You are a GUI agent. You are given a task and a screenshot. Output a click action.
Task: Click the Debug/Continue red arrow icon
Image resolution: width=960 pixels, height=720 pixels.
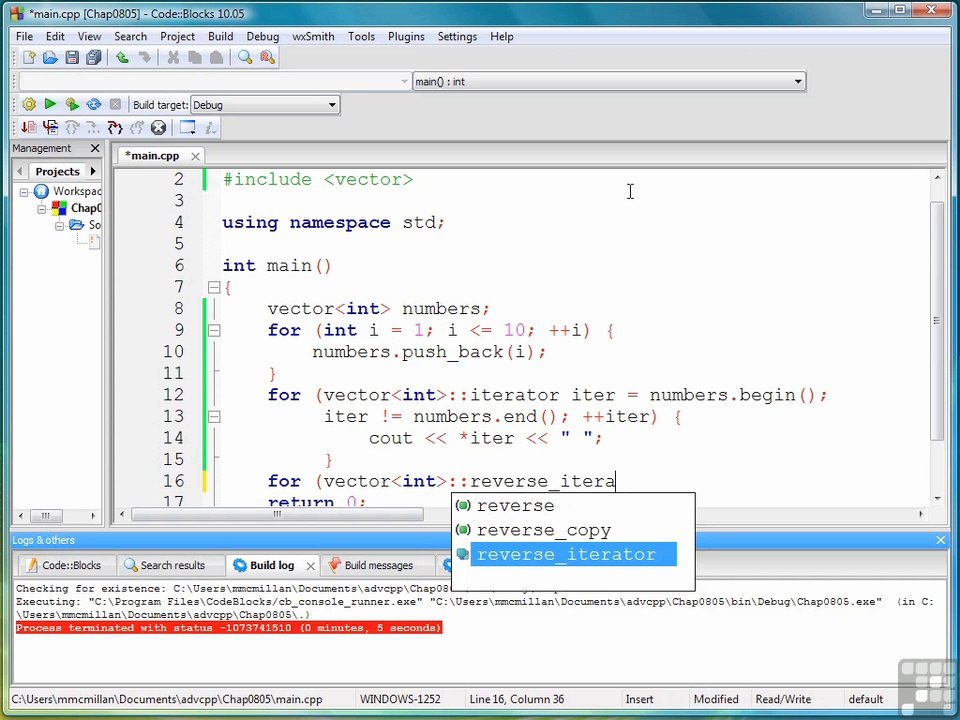[29, 127]
